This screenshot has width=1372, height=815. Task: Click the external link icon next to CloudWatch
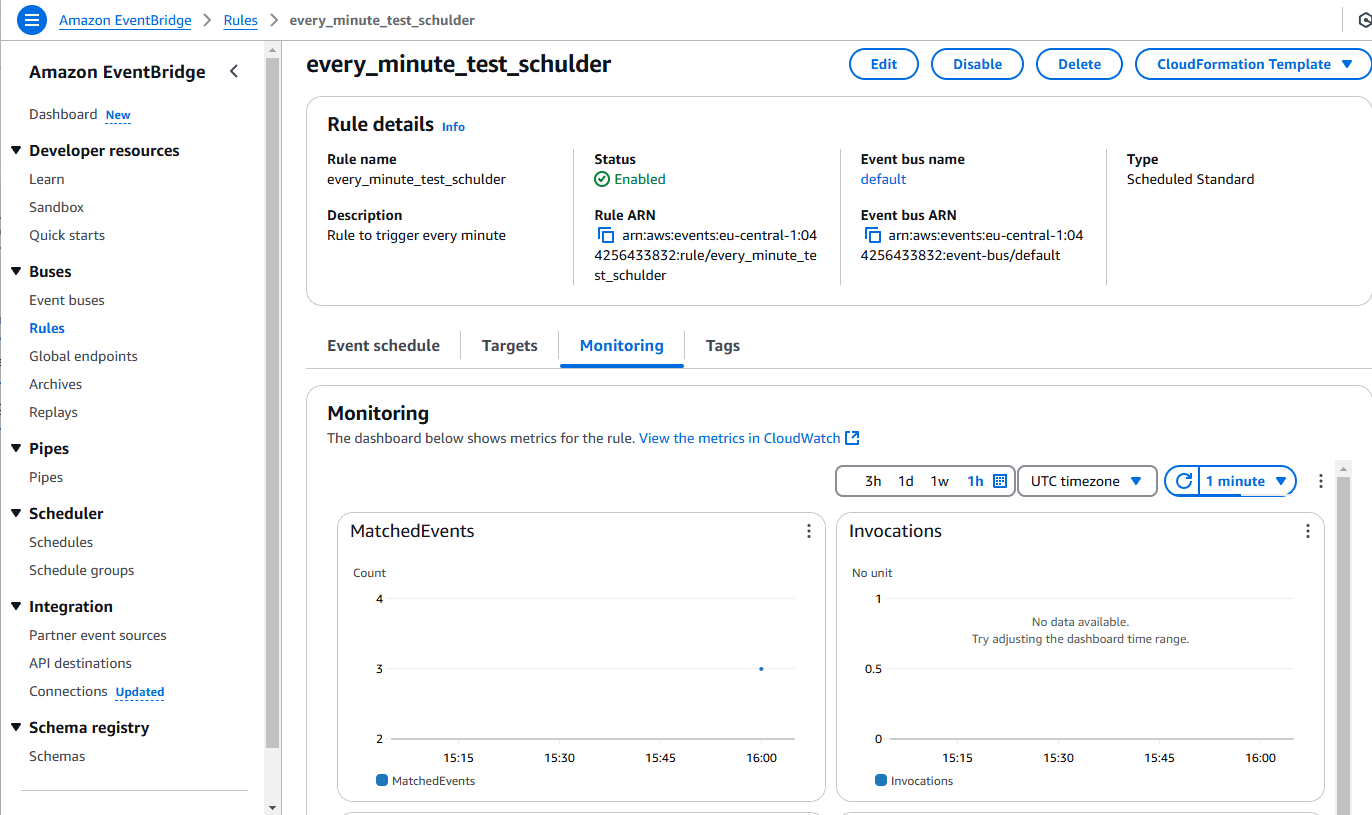pos(852,438)
